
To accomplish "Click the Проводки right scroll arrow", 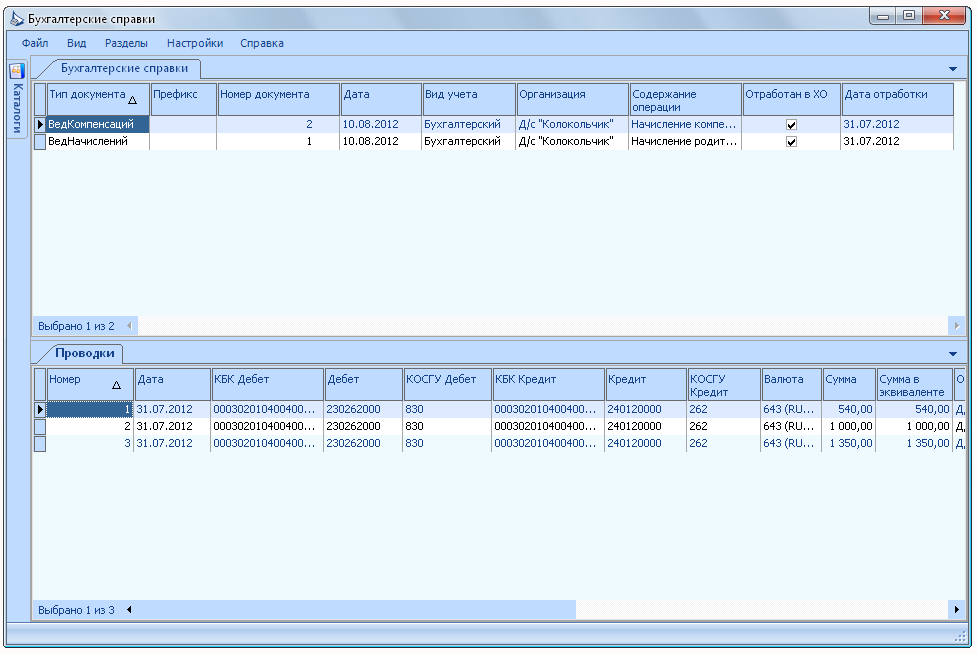I will point(956,610).
